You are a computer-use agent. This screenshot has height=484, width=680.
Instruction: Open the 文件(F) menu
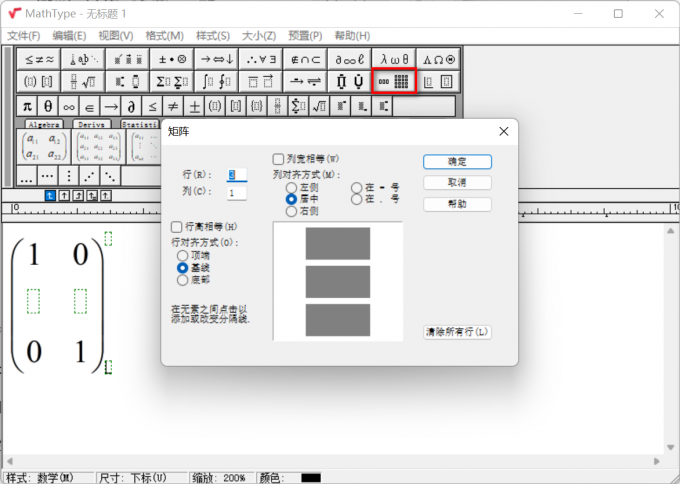23,36
